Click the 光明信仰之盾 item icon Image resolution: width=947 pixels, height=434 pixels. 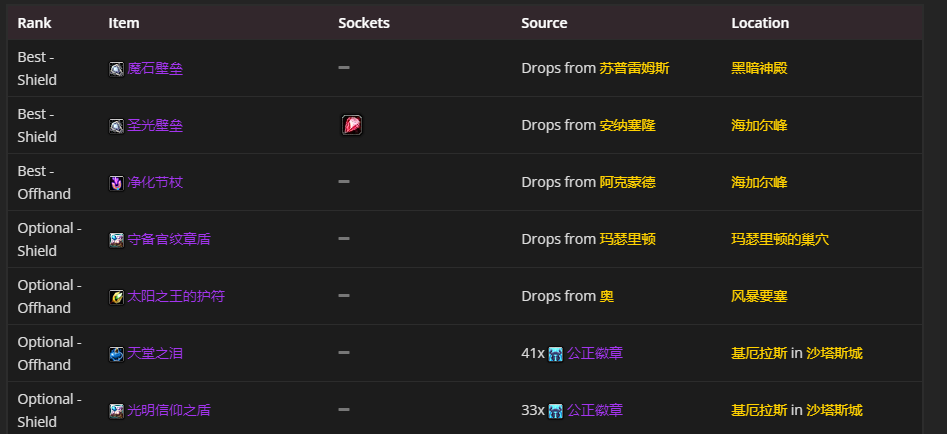click(116, 411)
